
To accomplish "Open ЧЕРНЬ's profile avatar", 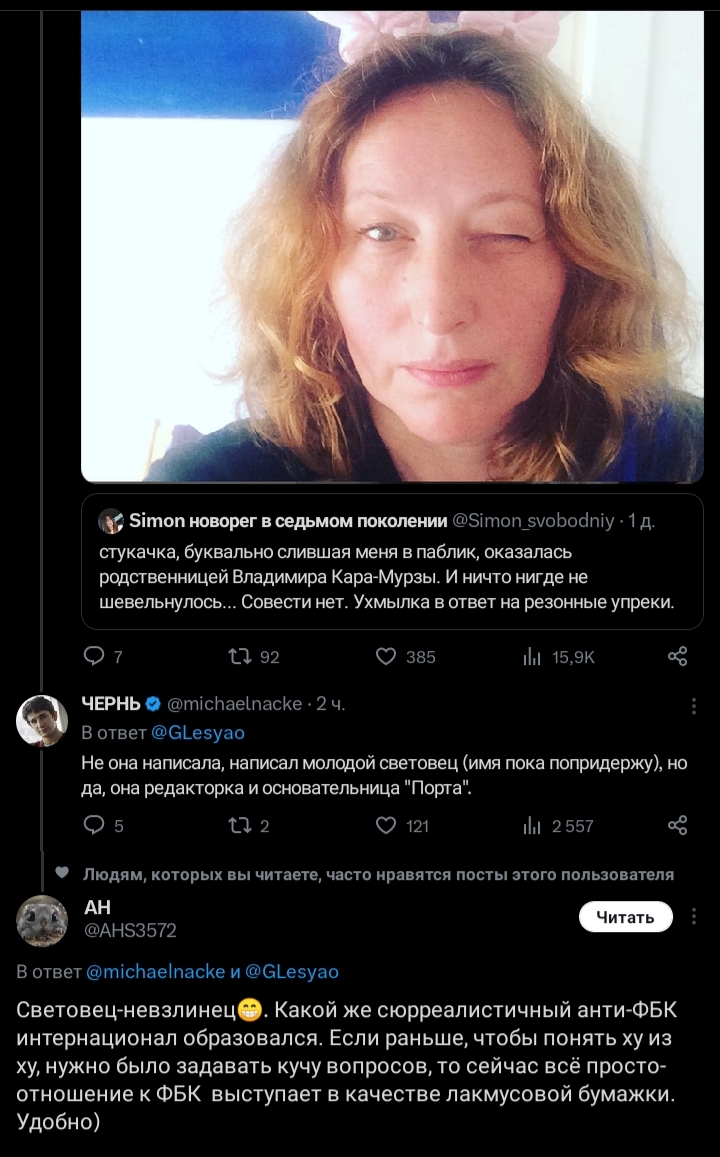I will 42,720.
